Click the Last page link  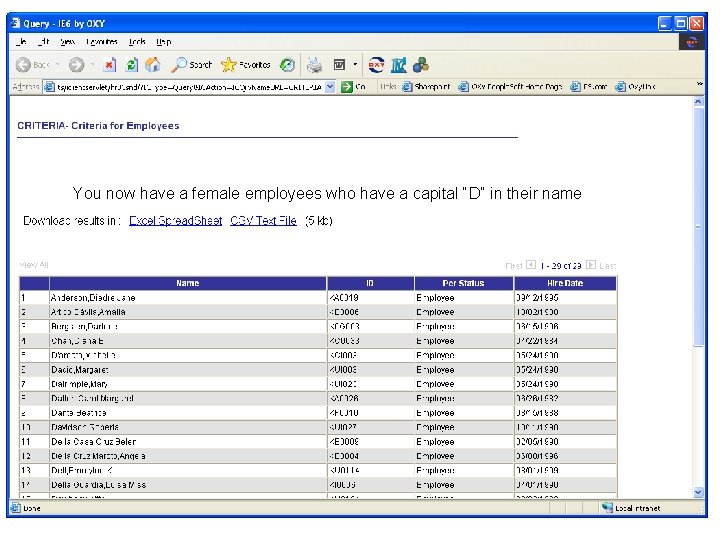click(x=608, y=266)
